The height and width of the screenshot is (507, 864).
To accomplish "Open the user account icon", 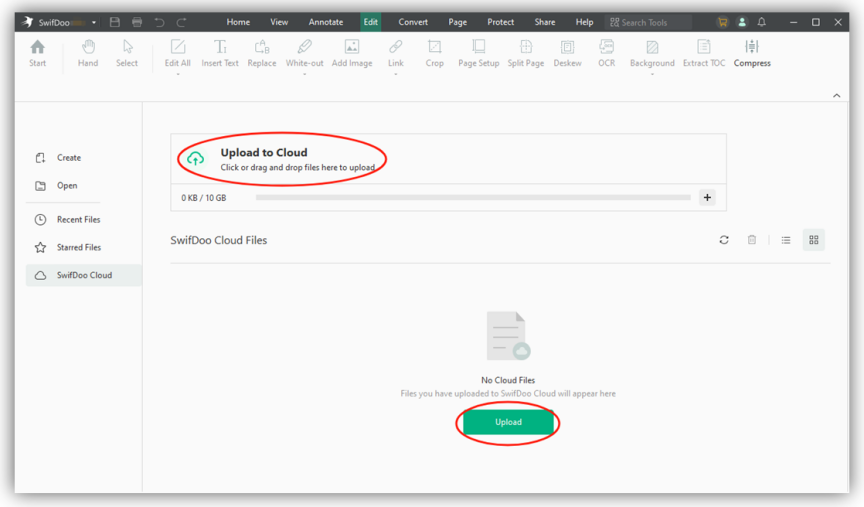I will coord(742,22).
